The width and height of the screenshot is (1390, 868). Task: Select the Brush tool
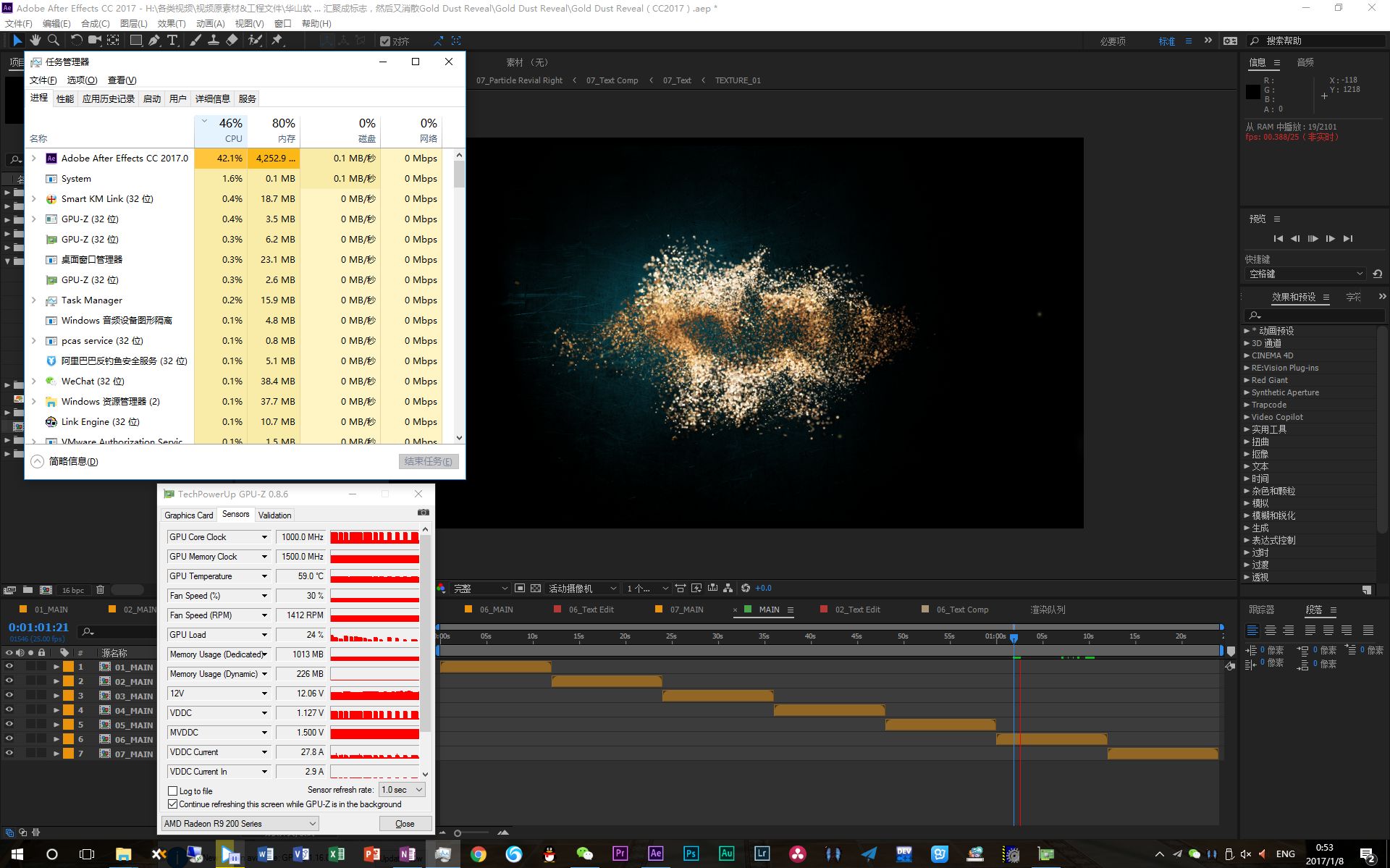pyautogui.click(x=195, y=41)
